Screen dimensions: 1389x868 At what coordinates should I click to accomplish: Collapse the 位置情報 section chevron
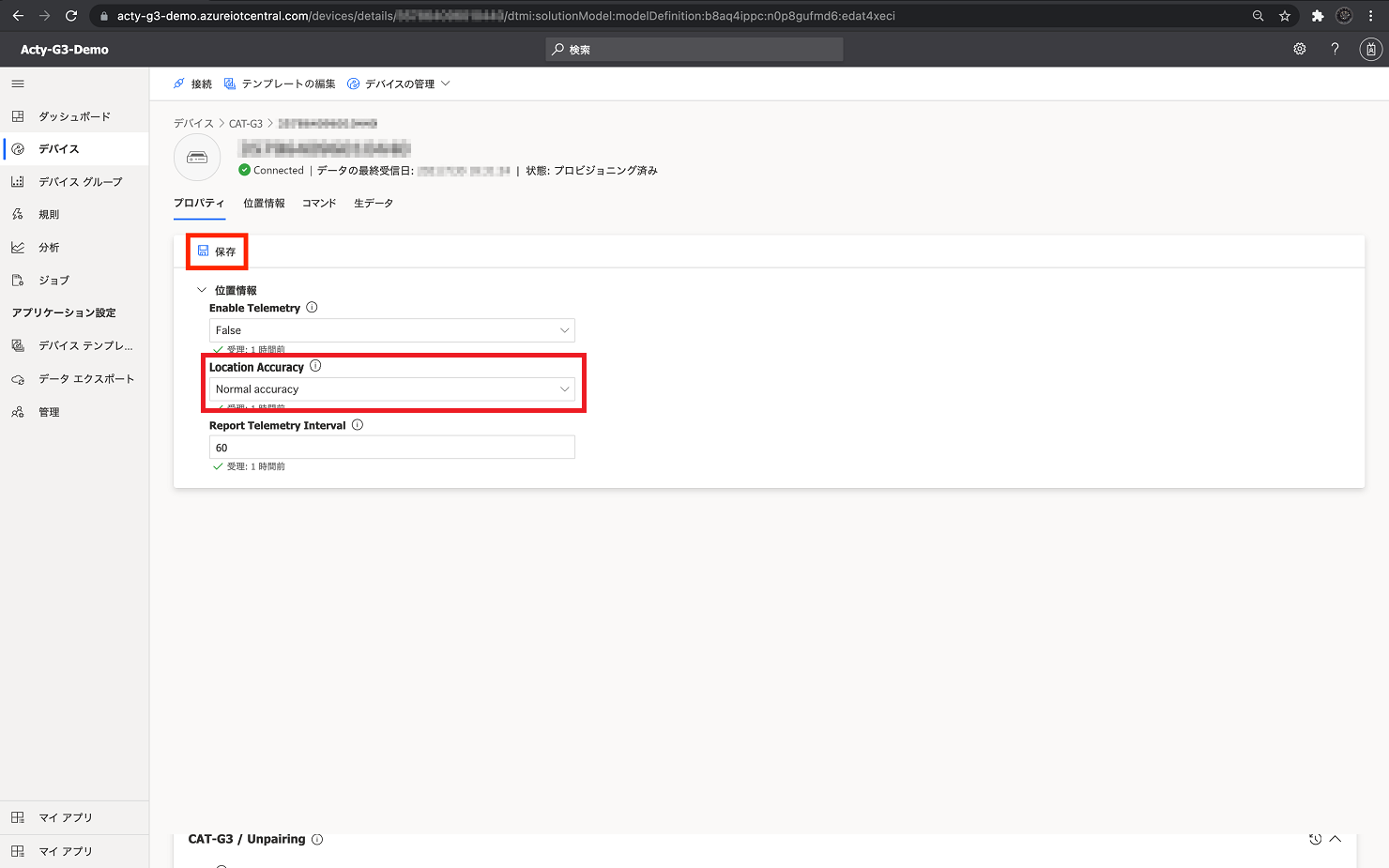(202, 290)
